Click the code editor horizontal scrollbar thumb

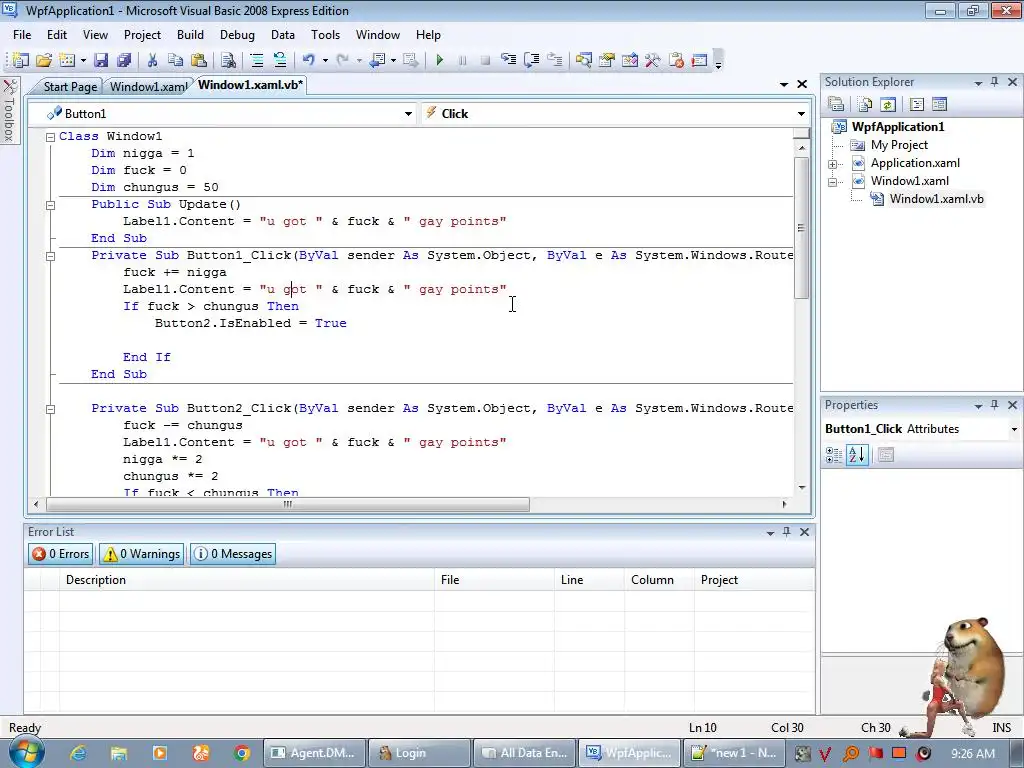pyautogui.click(x=288, y=504)
